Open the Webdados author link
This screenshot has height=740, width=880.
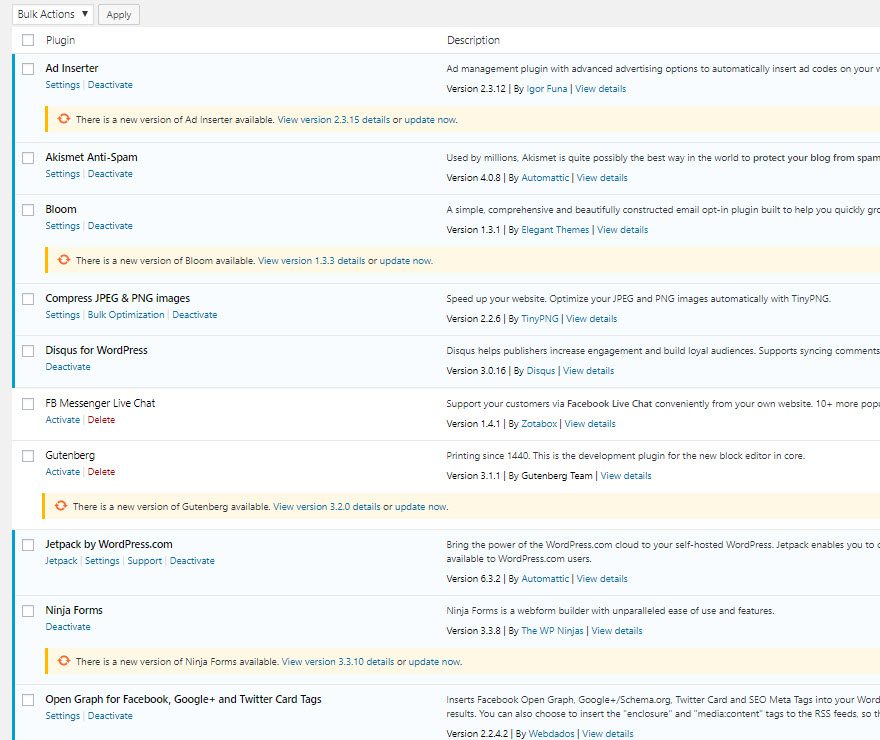coord(552,734)
